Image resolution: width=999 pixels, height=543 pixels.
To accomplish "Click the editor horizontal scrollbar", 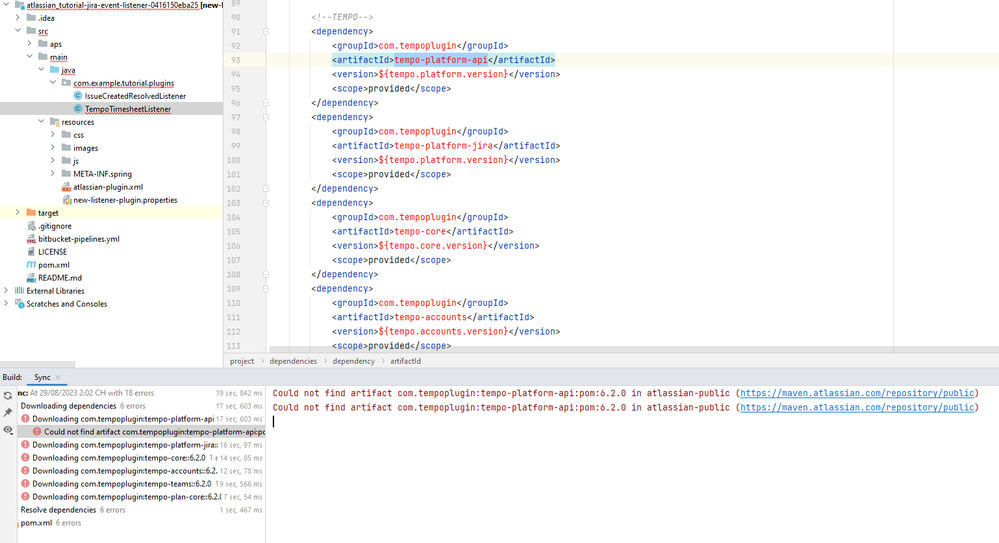I will [634, 350].
